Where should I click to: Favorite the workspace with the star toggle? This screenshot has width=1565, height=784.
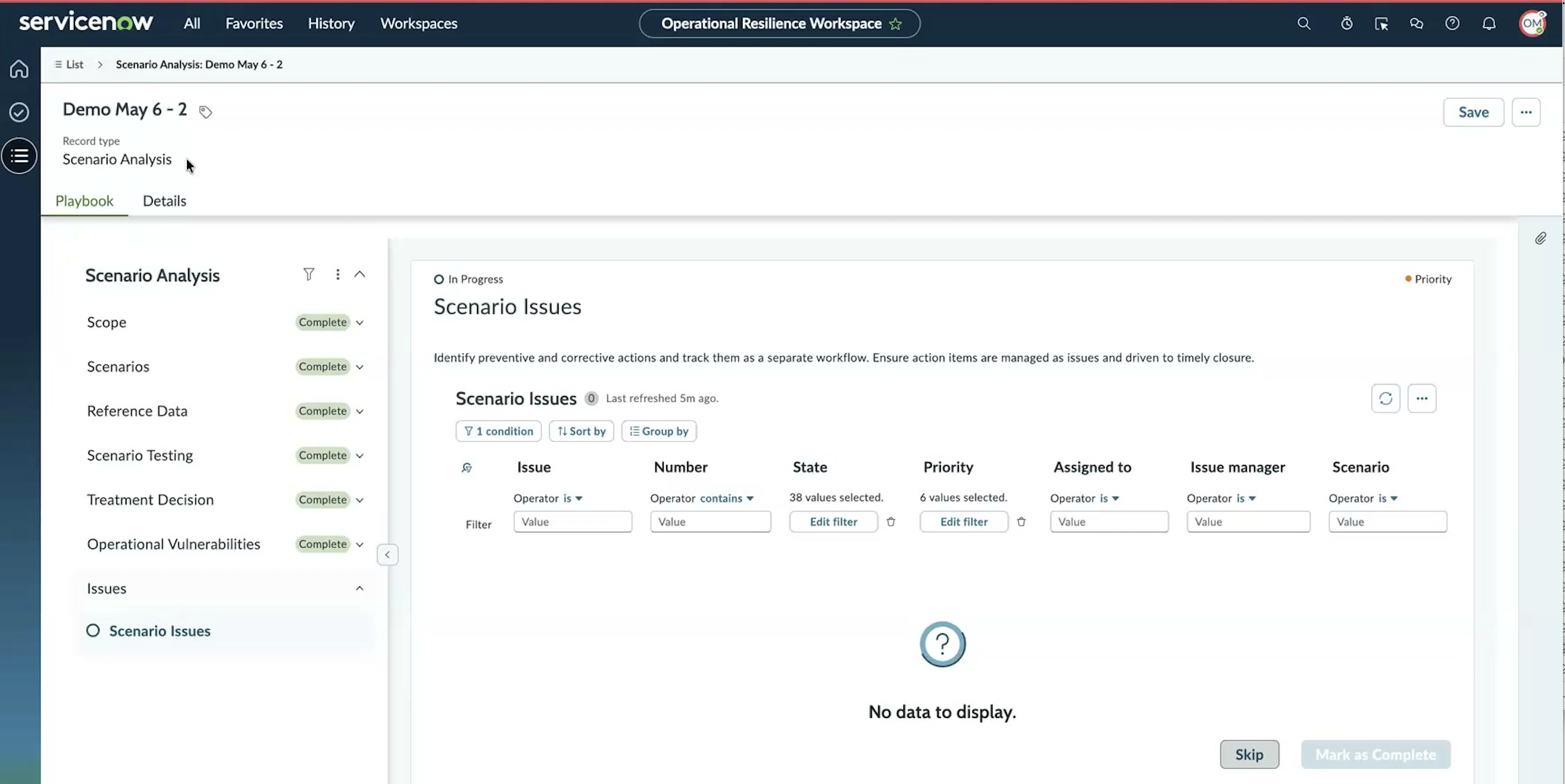click(895, 24)
